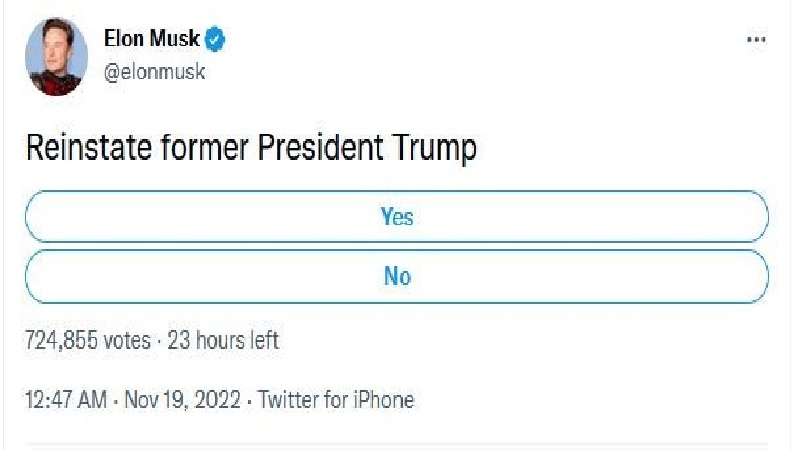Screen dimensions: 800x450
Task: Vote "No" in the poll
Action: pyautogui.click(x=397, y=276)
